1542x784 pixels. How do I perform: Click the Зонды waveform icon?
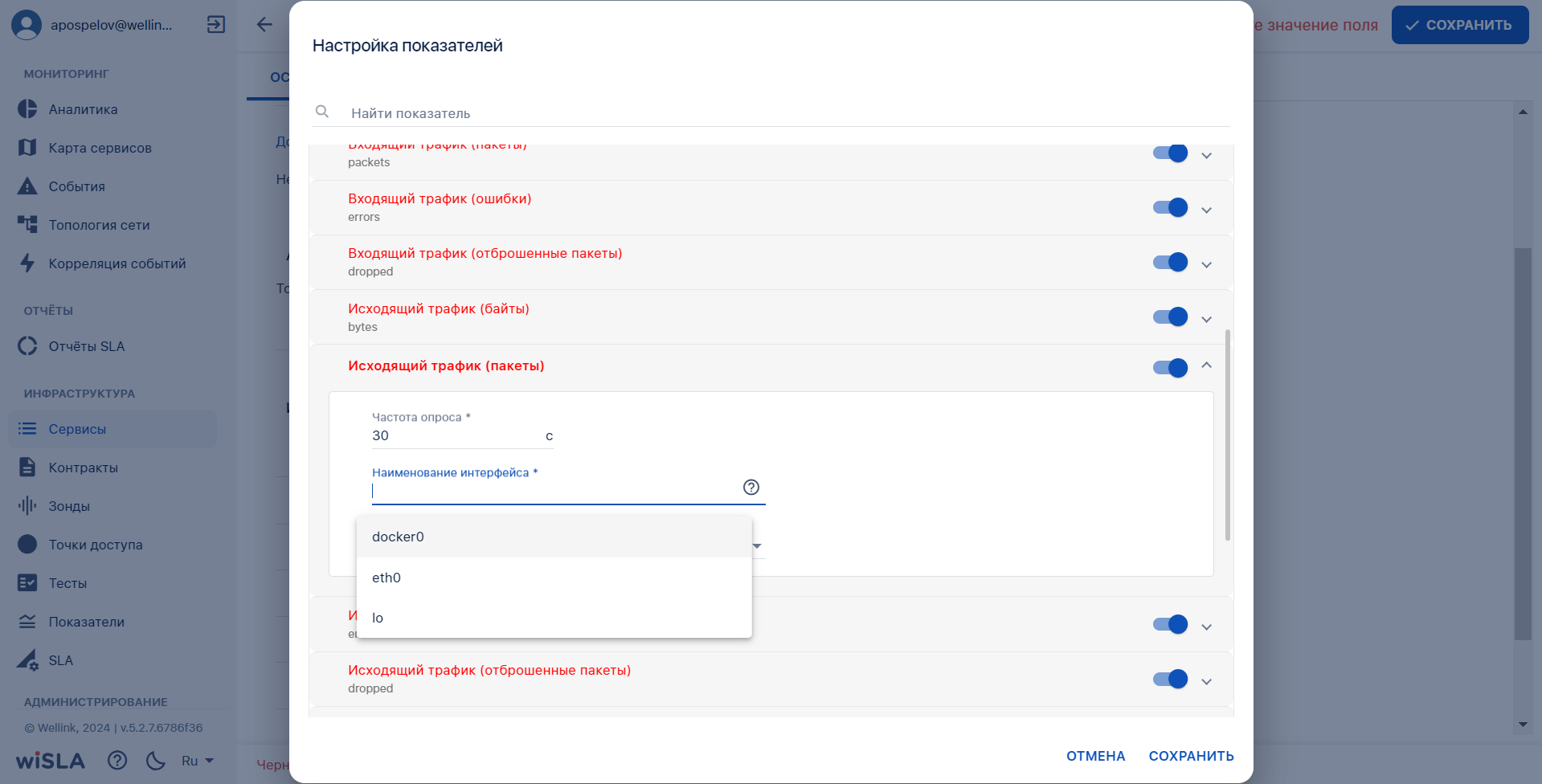(27, 506)
